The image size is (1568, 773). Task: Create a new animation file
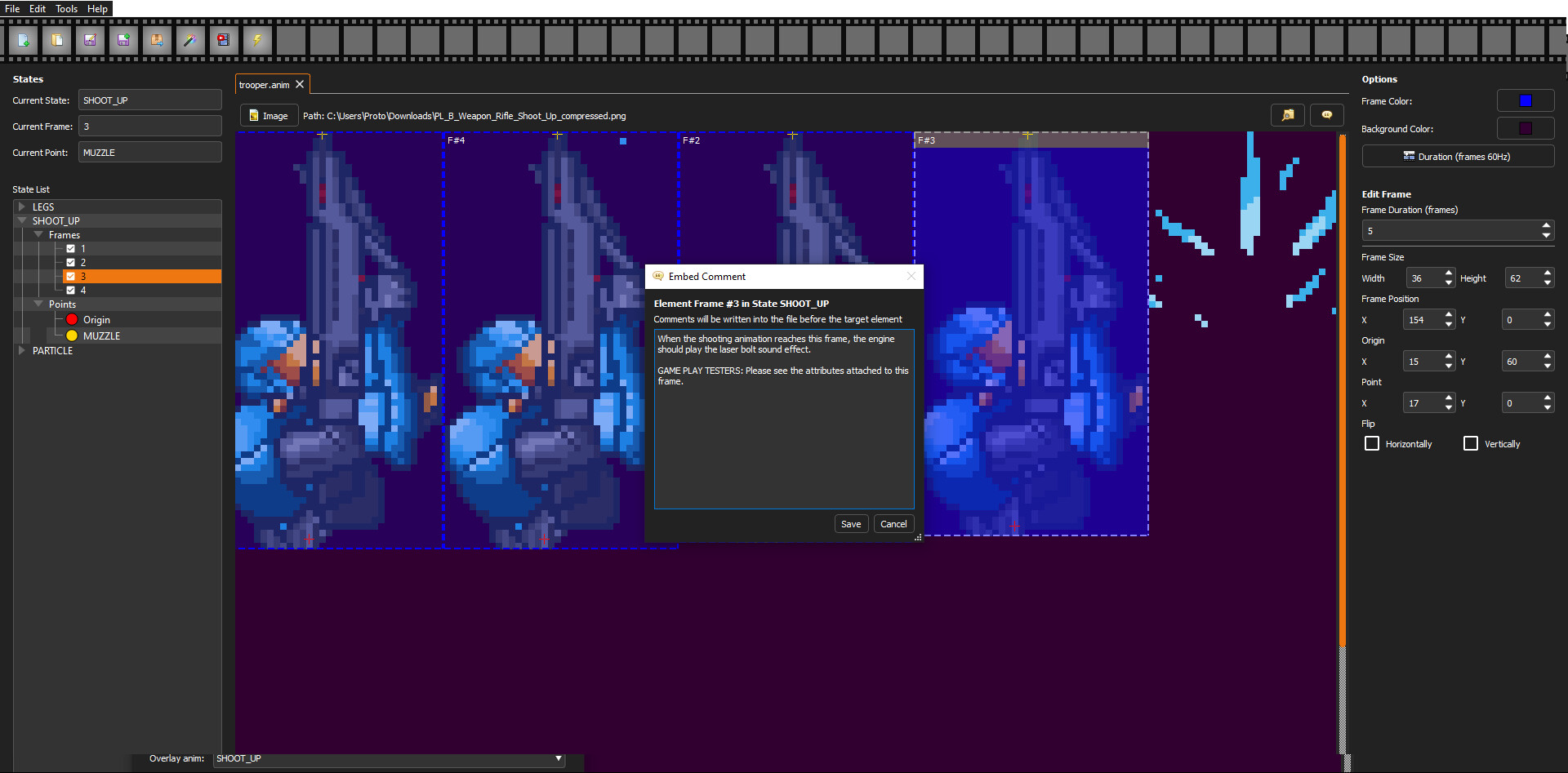[24, 39]
